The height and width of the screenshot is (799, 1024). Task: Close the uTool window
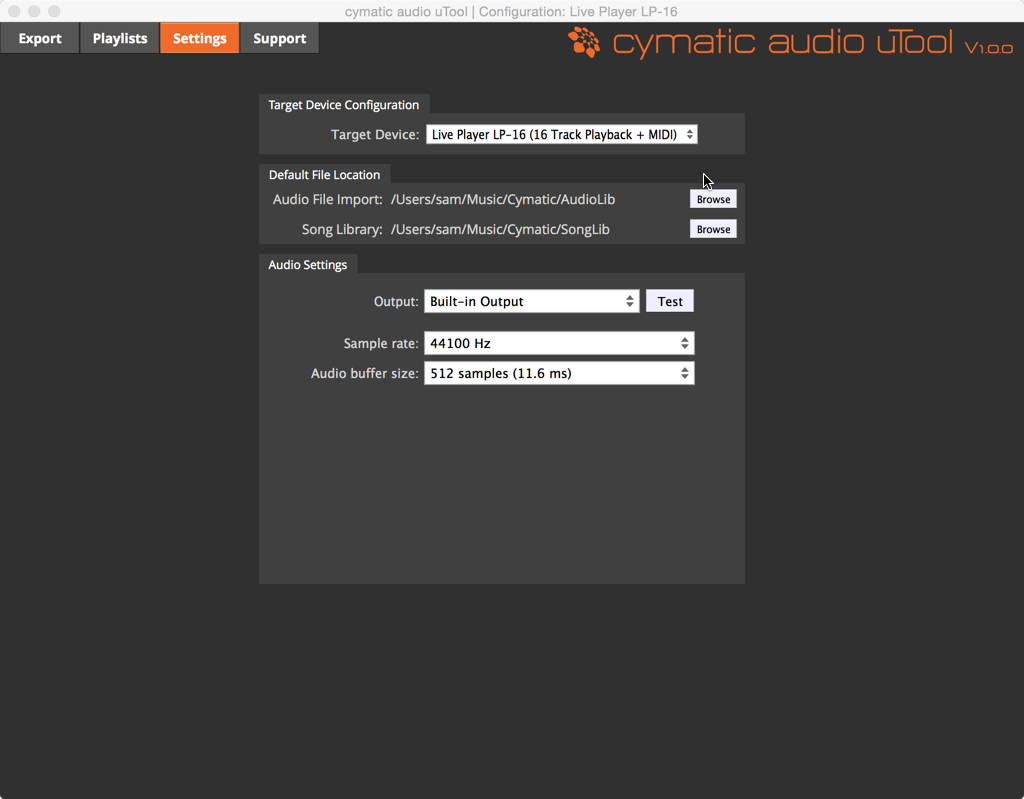[14, 11]
